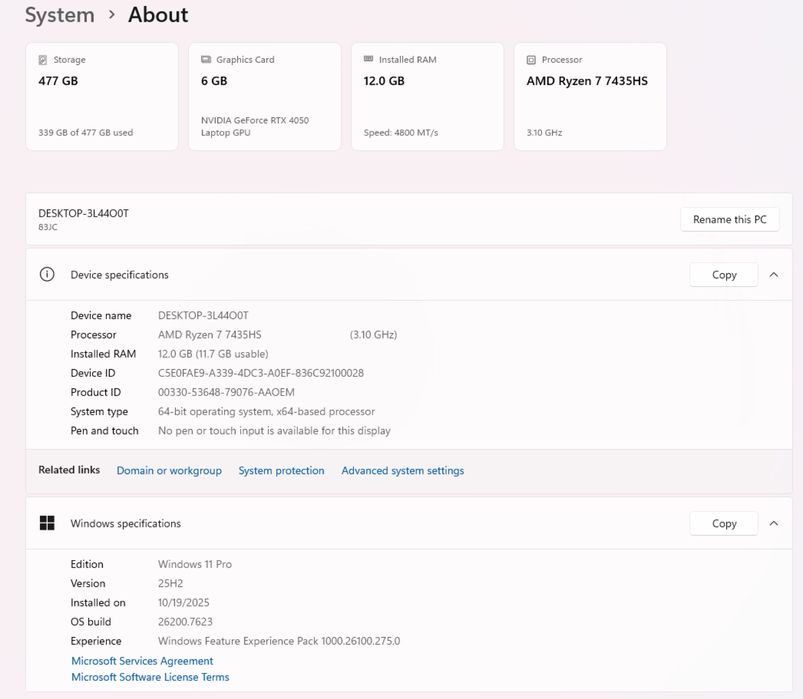Click the Processor card icon

point(531,60)
